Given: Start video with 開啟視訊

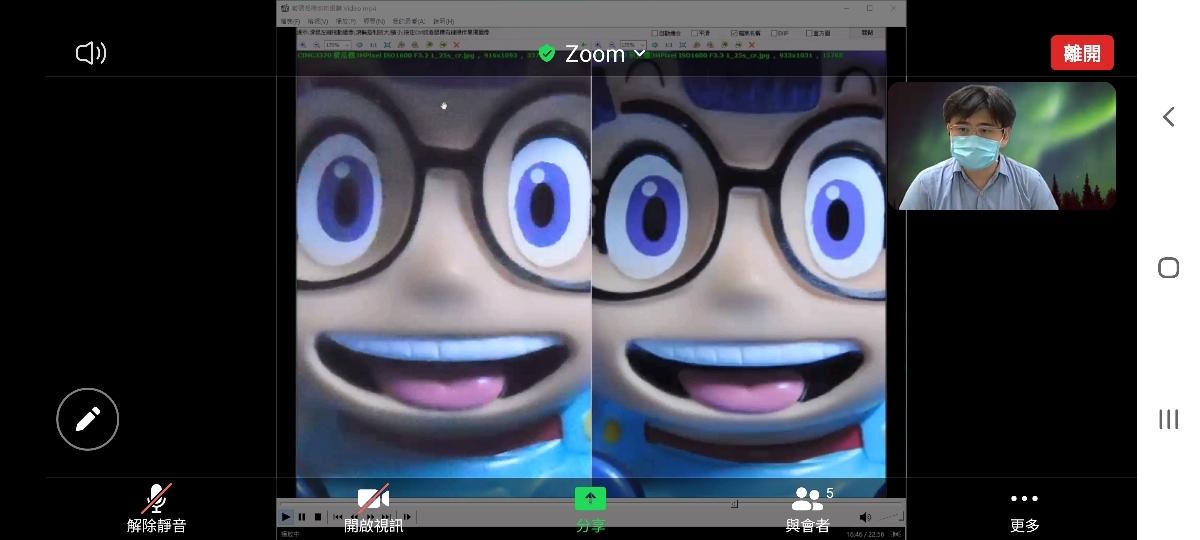Looking at the screenshot, I should point(373,509).
